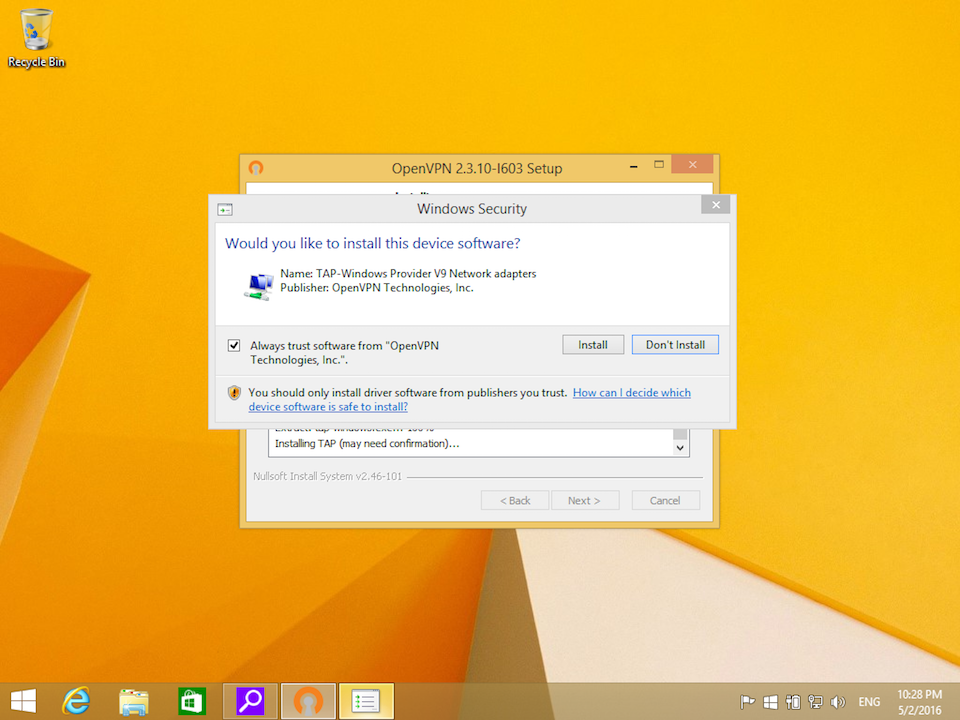Select the yellow list app in the taskbar

point(366,701)
